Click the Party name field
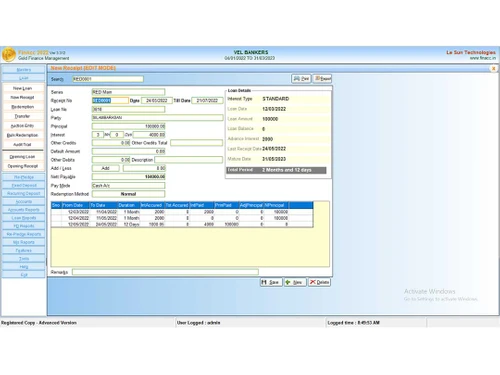This screenshot has height=375, width=500. tap(157, 117)
